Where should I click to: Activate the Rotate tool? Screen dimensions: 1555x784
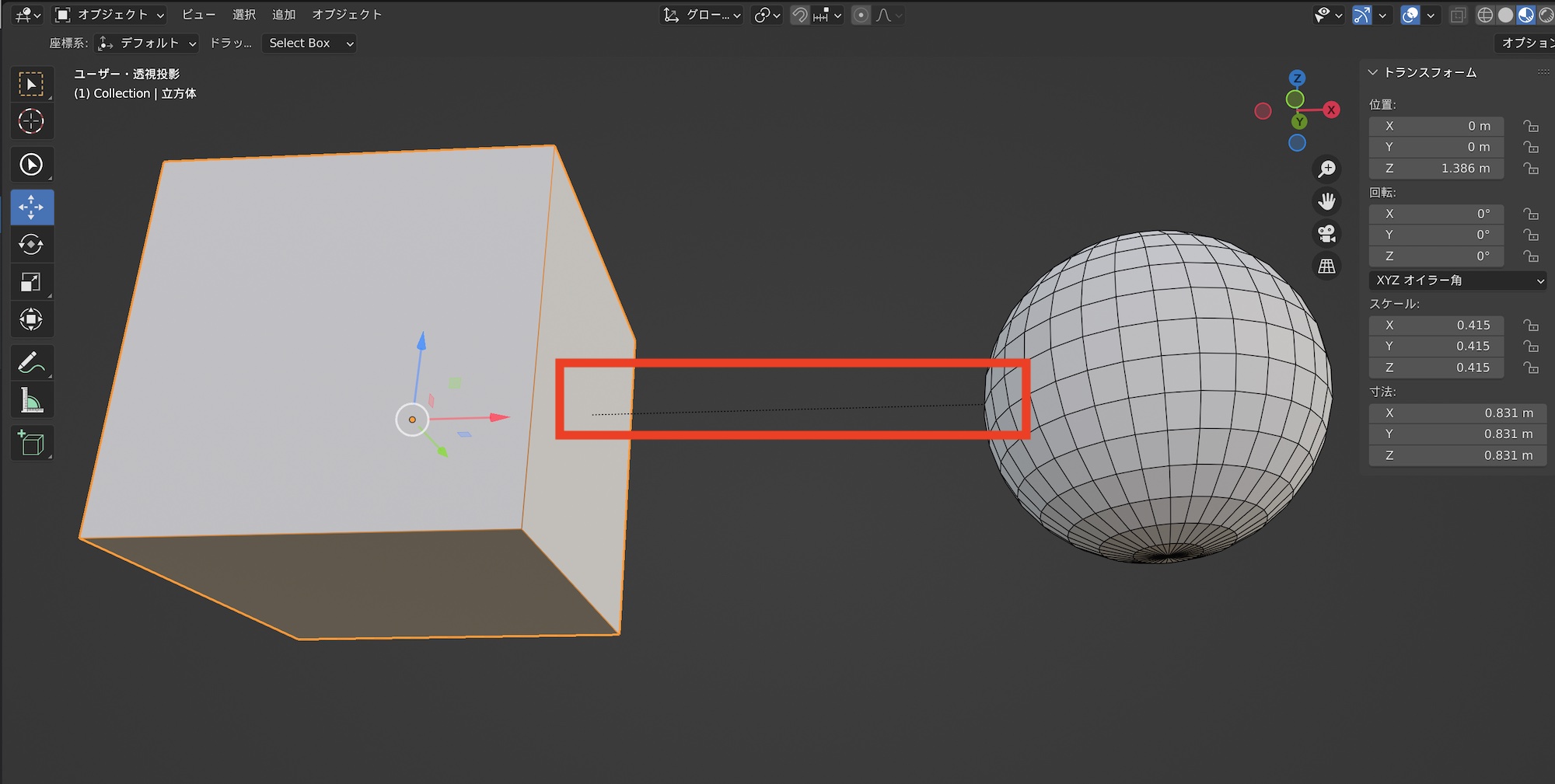click(31, 245)
